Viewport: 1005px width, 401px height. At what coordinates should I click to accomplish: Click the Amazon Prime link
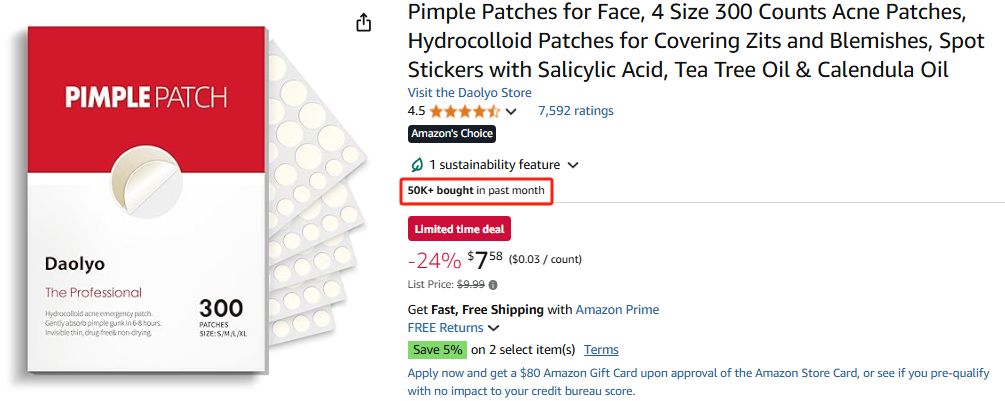click(x=617, y=310)
